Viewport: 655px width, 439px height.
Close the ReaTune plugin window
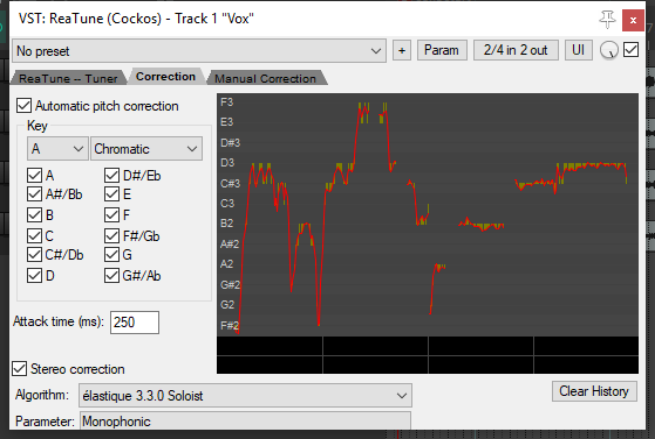(633, 20)
